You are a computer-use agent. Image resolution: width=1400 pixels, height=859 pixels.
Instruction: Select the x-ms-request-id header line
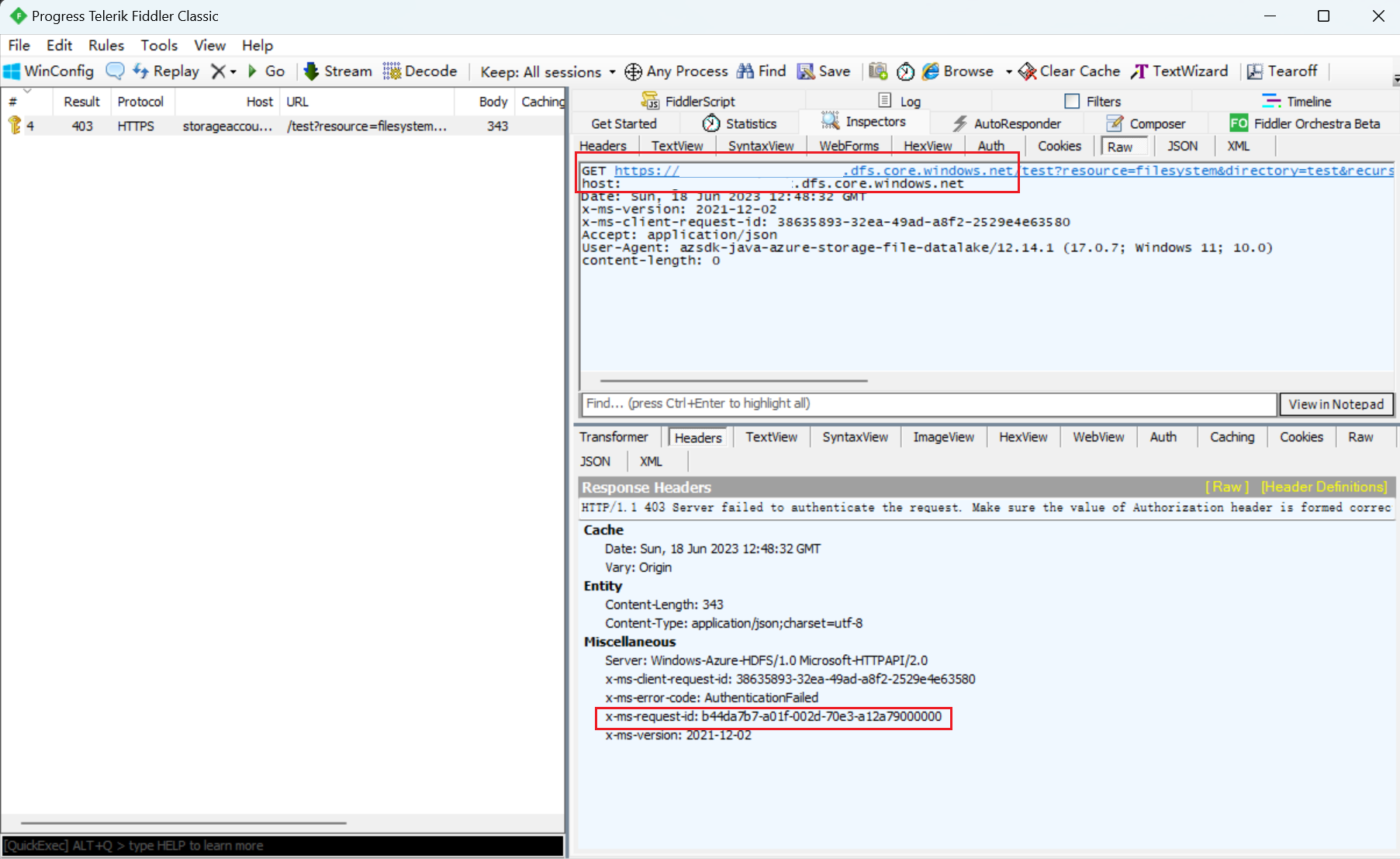pyautogui.click(x=773, y=716)
